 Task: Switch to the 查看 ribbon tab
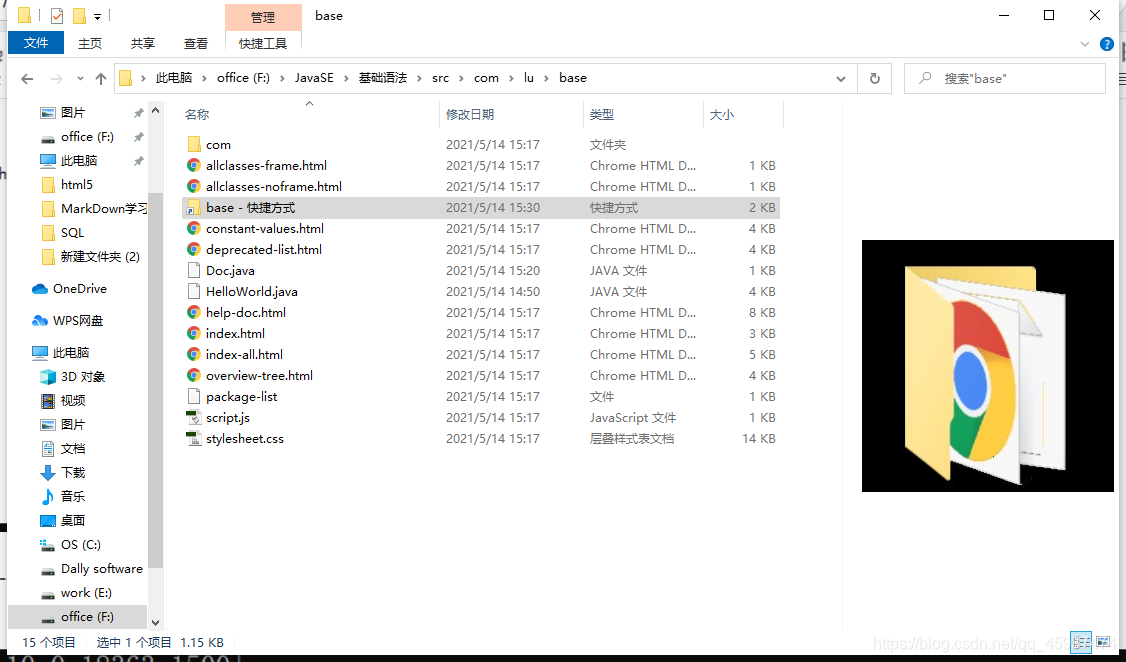[x=196, y=43]
